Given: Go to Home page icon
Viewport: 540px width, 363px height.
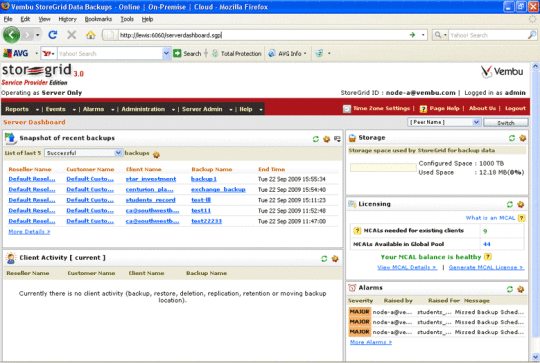Looking at the screenshot, I should click(91, 35).
